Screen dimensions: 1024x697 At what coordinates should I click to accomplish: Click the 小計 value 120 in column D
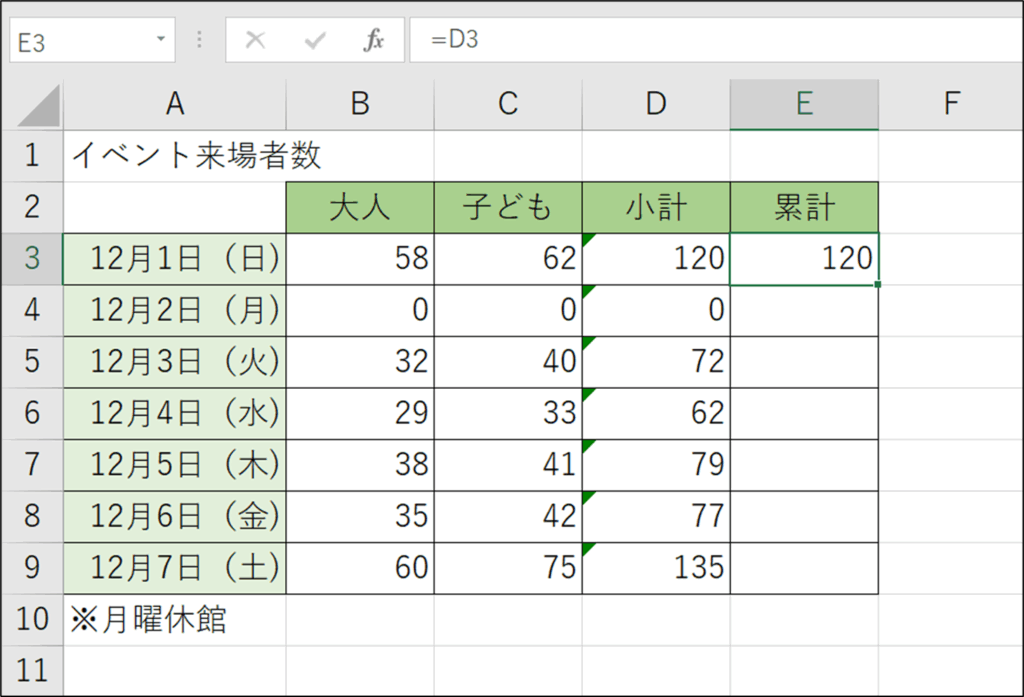tap(656, 259)
